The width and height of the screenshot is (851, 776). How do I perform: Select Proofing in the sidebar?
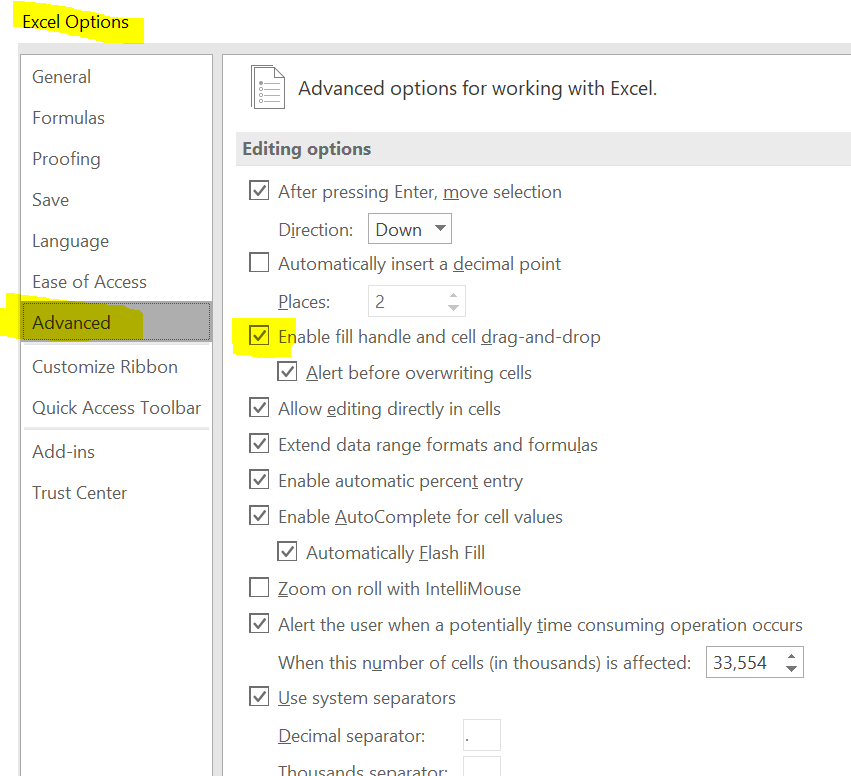click(x=66, y=159)
